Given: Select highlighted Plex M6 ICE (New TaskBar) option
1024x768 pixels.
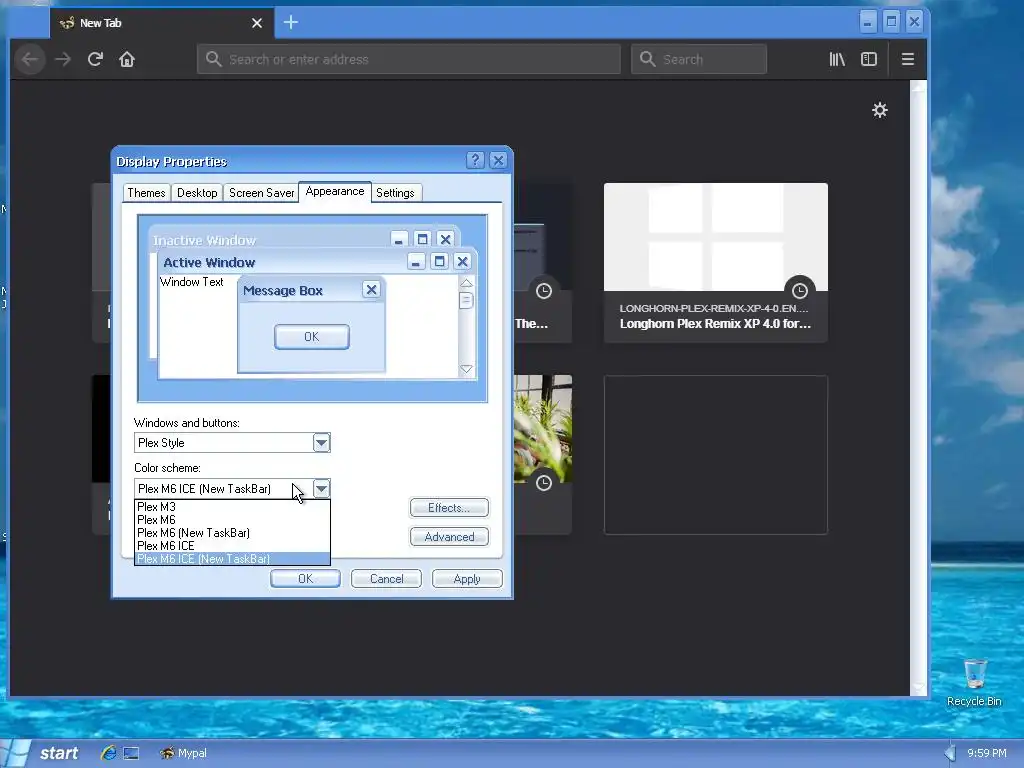Looking at the screenshot, I should click(x=232, y=559).
